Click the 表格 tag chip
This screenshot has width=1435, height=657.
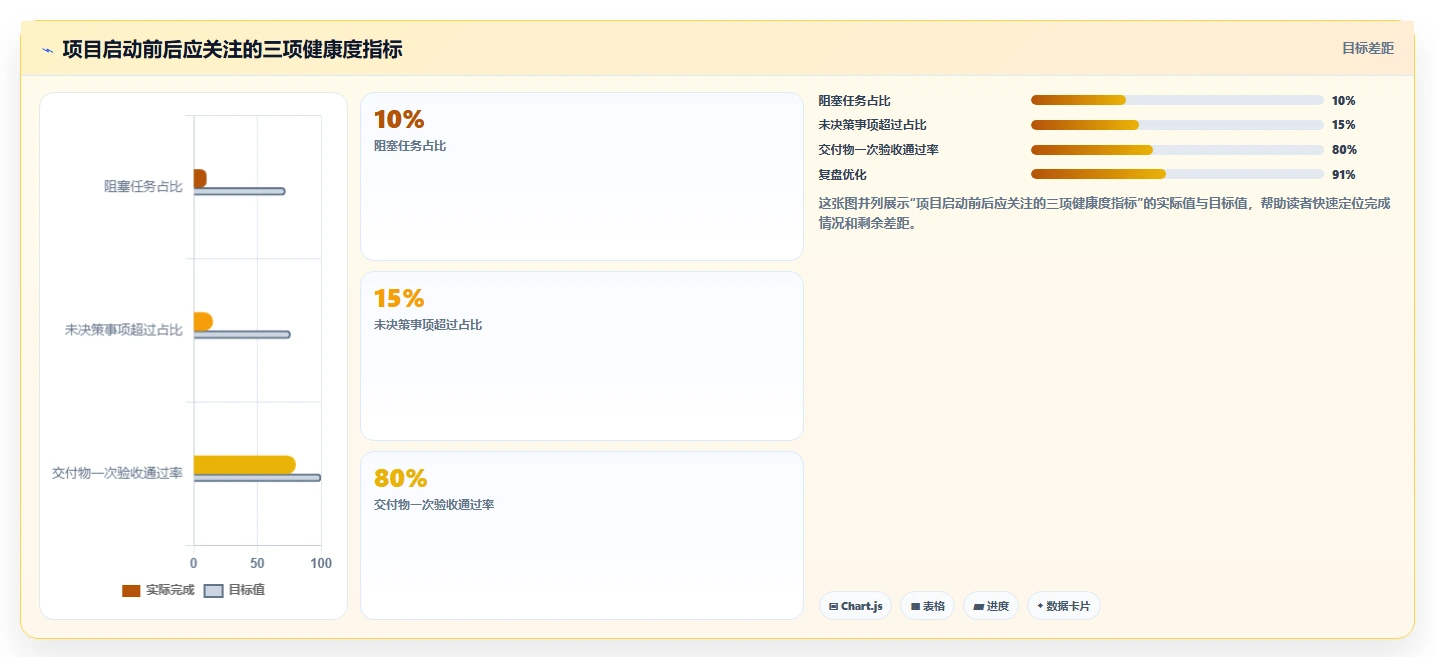click(928, 606)
